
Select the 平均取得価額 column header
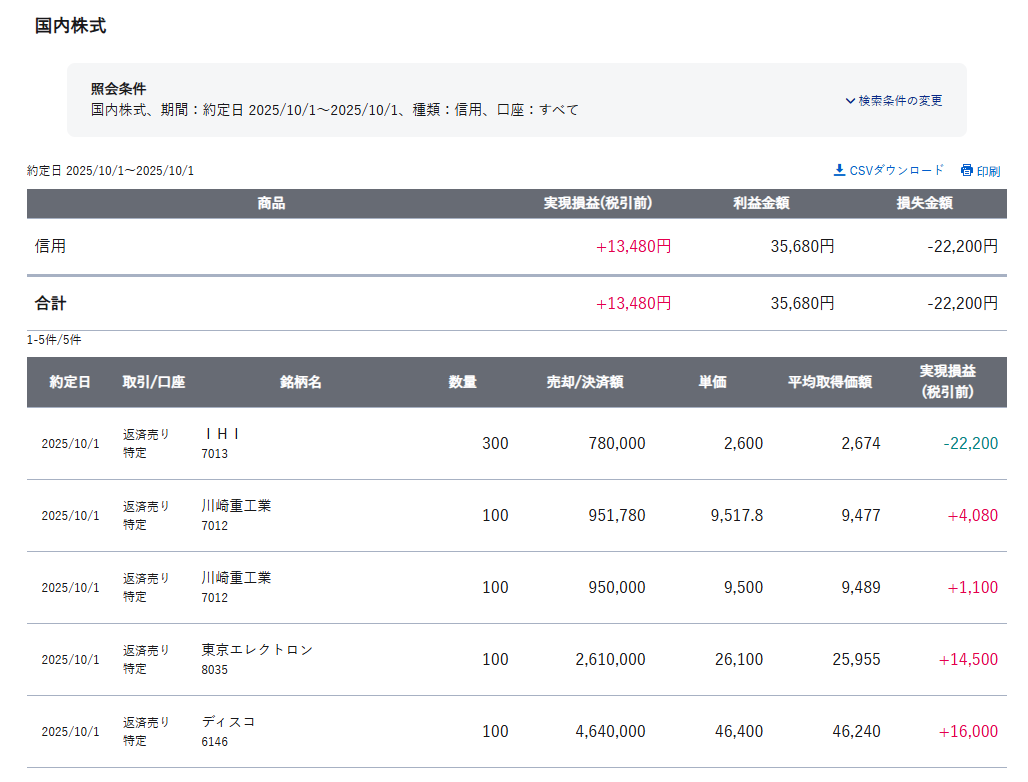tap(829, 382)
